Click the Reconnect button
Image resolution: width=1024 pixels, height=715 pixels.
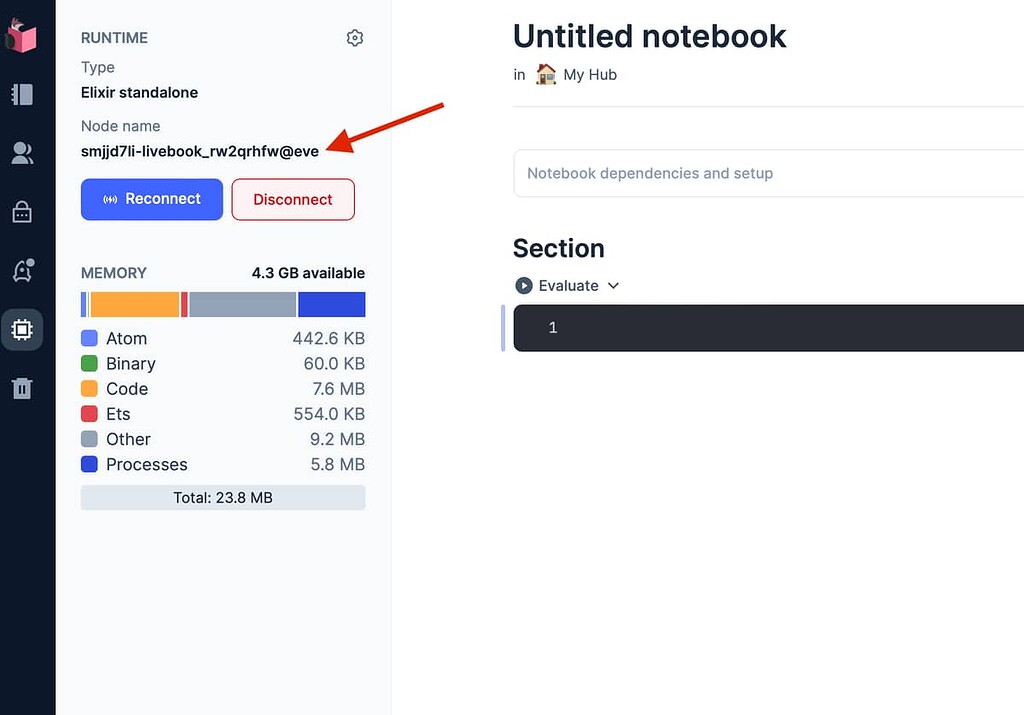click(151, 199)
